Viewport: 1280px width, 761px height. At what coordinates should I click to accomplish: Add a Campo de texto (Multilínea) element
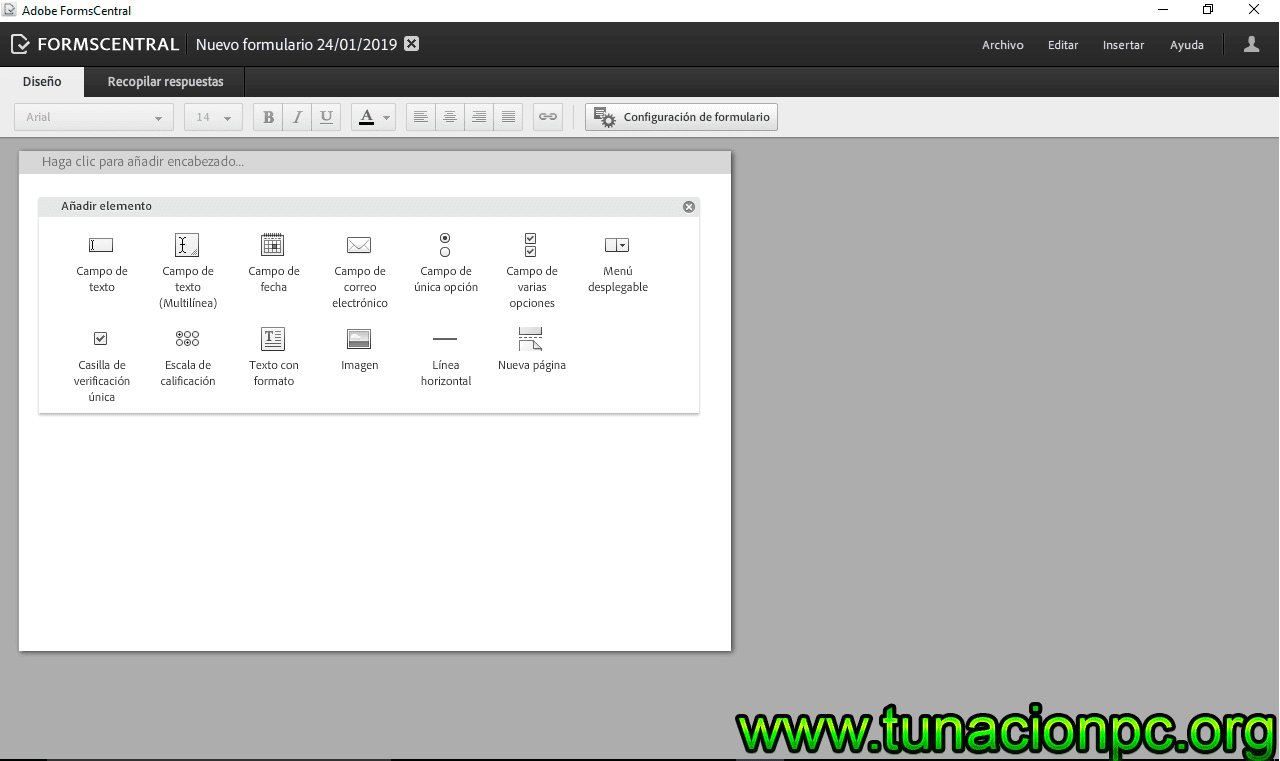coord(187,271)
